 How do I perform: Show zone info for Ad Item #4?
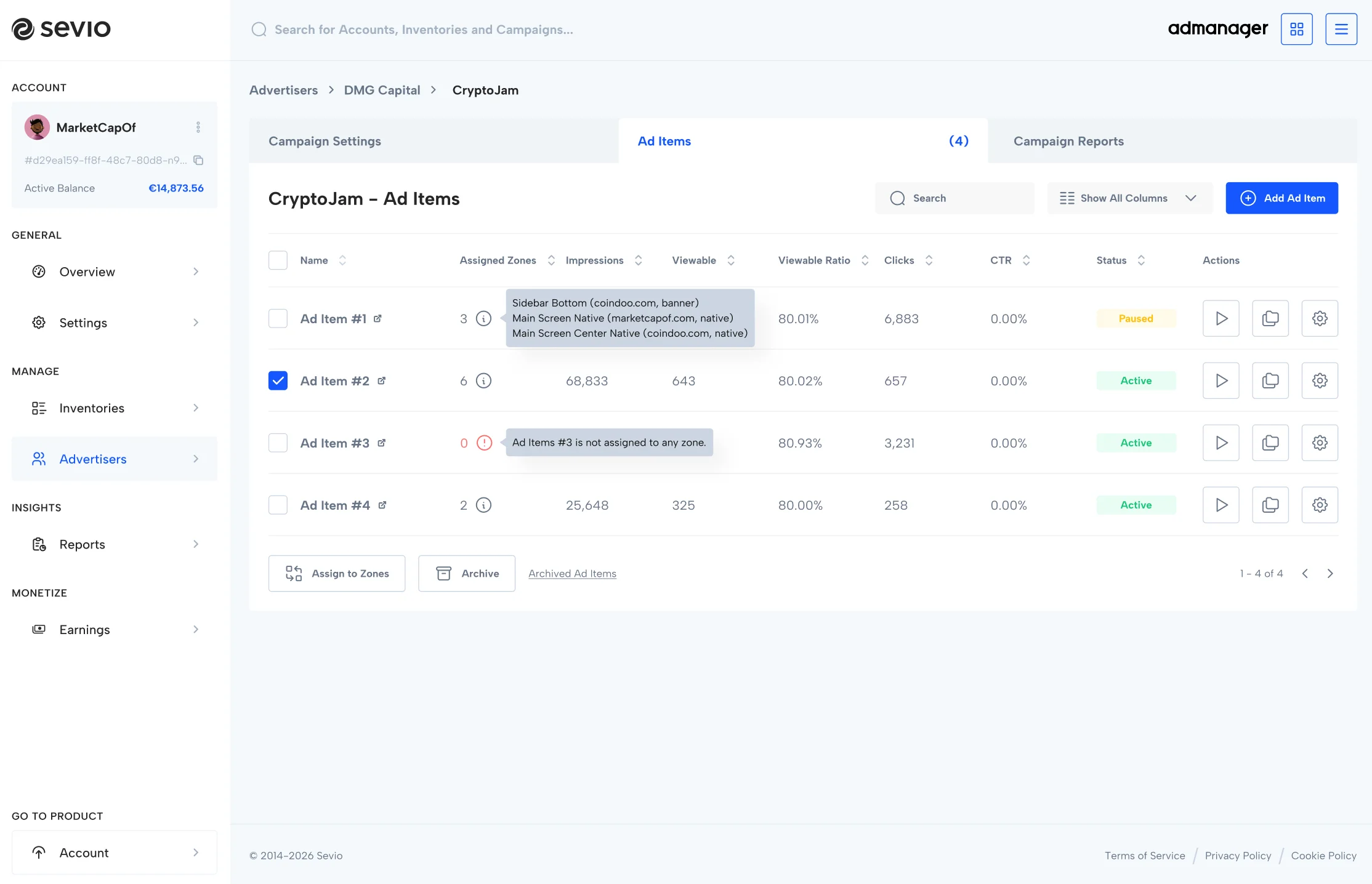[x=484, y=505]
